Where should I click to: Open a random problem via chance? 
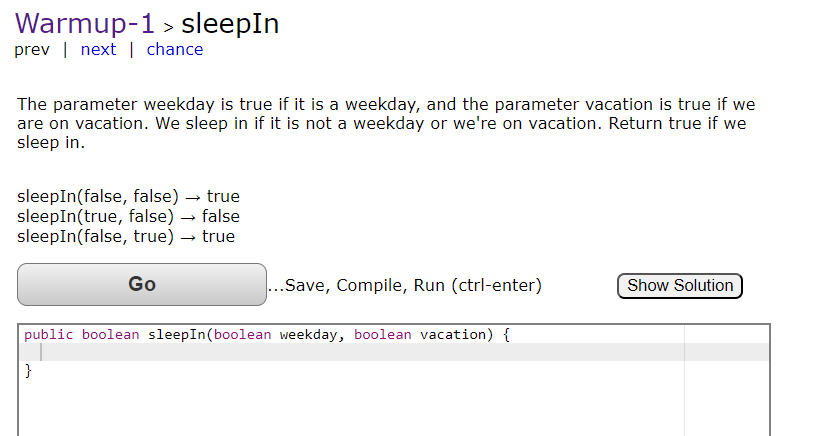[175, 50]
